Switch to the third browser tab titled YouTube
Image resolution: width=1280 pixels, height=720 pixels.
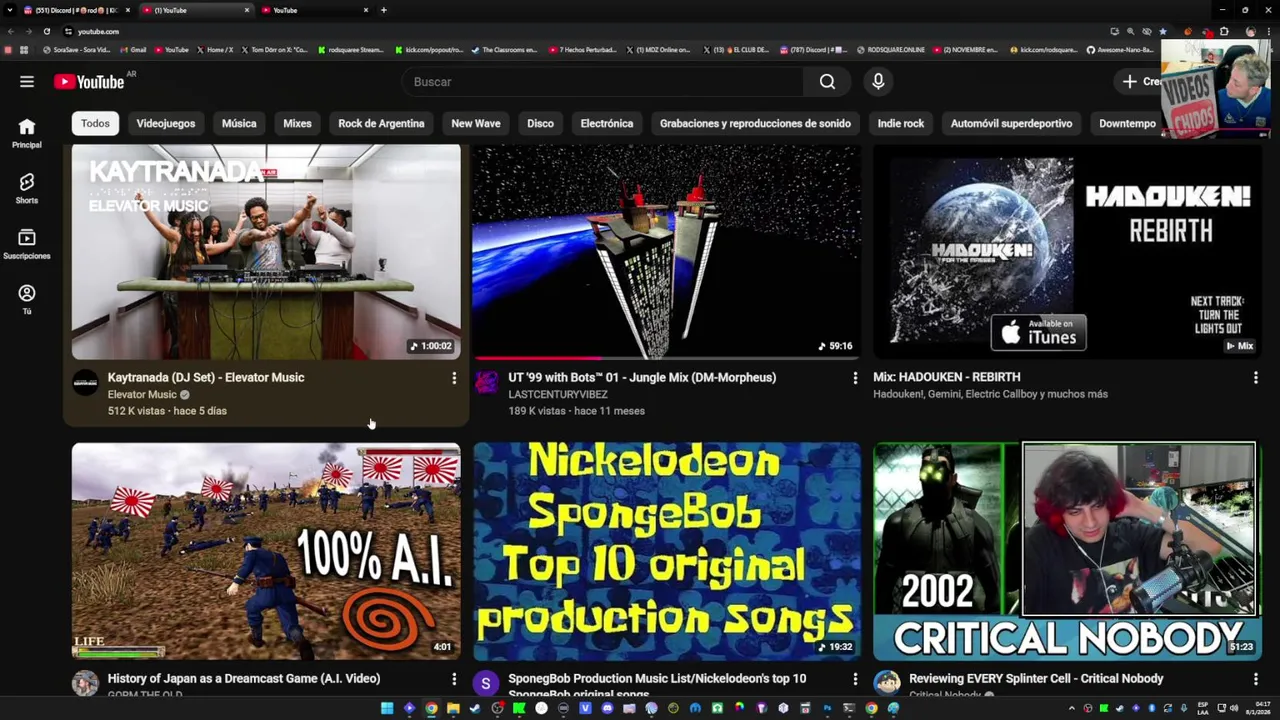[315, 10]
